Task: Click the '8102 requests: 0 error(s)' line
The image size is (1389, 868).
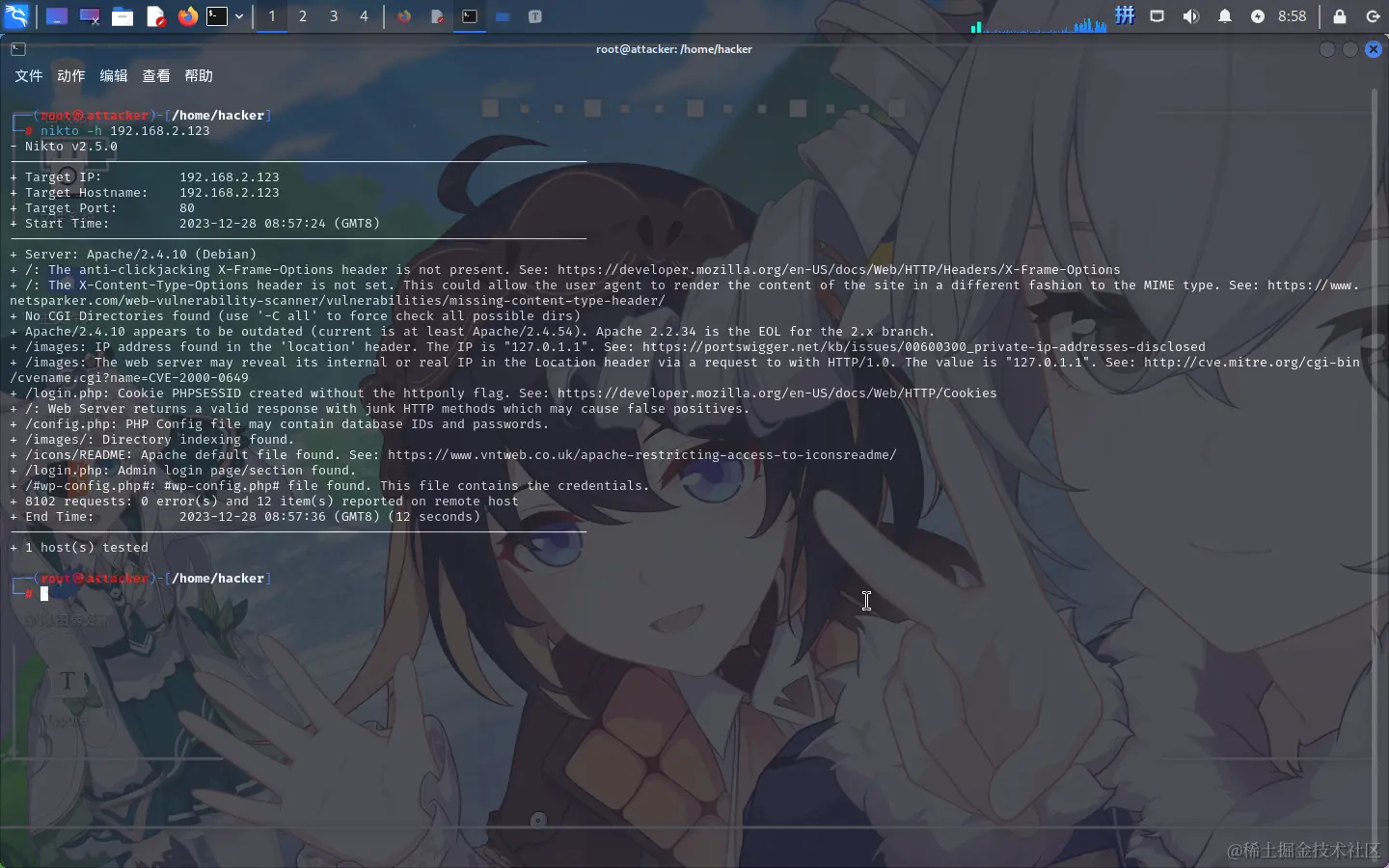Action: [x=264, y=502]
